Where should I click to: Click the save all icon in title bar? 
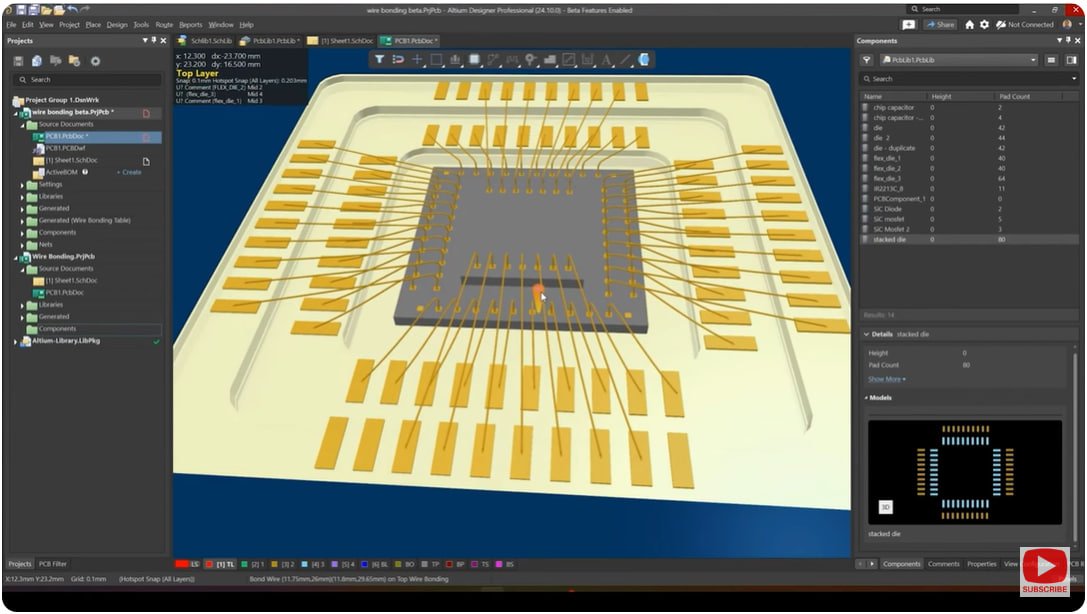(33, 10)
